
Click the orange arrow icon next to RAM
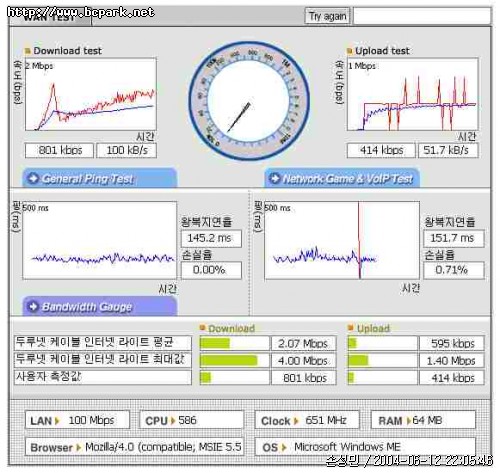point(408,421)
